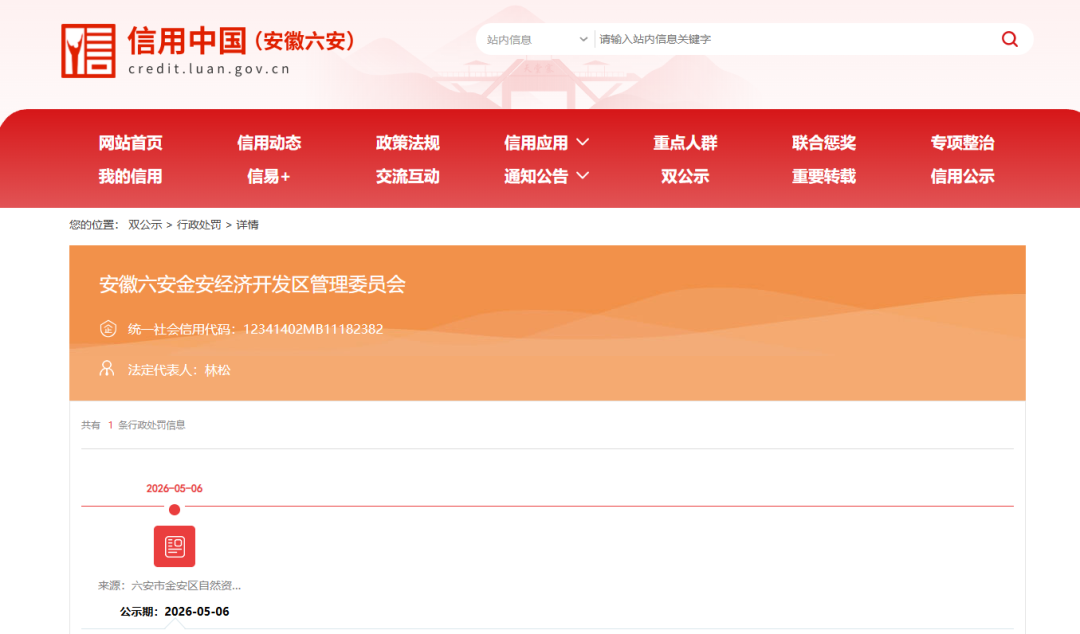Go to 网站首页 in the navigation

pos(130,143)
